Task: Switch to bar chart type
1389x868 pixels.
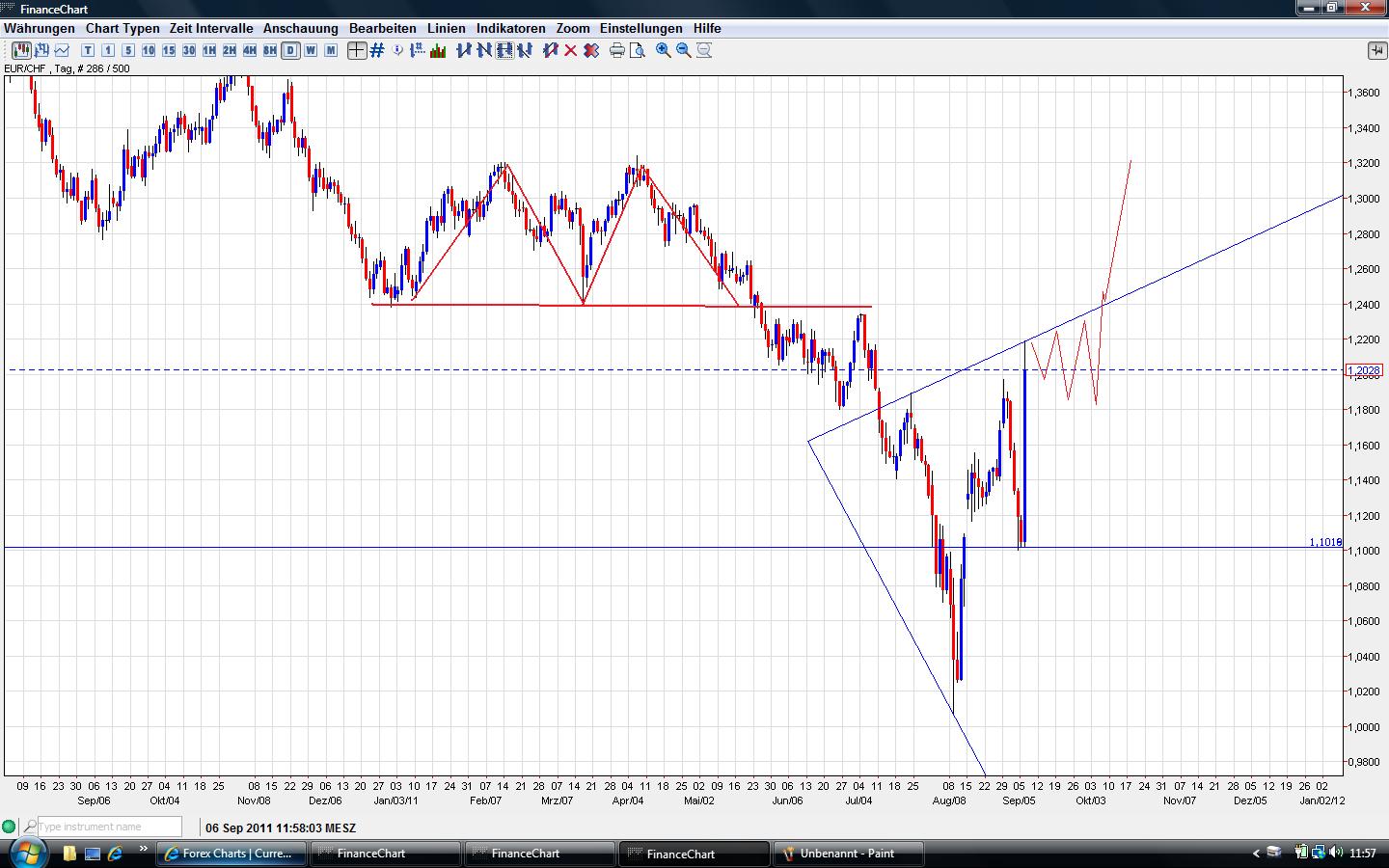Action: [42, 50]
